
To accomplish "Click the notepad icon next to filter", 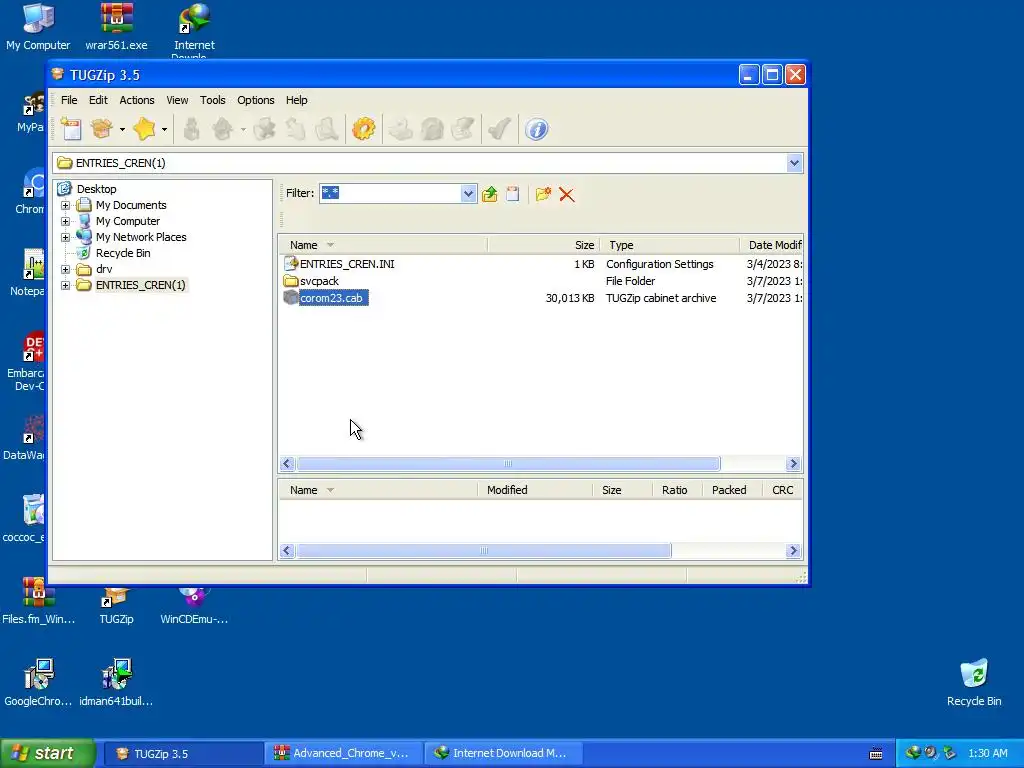I will 513,194.
